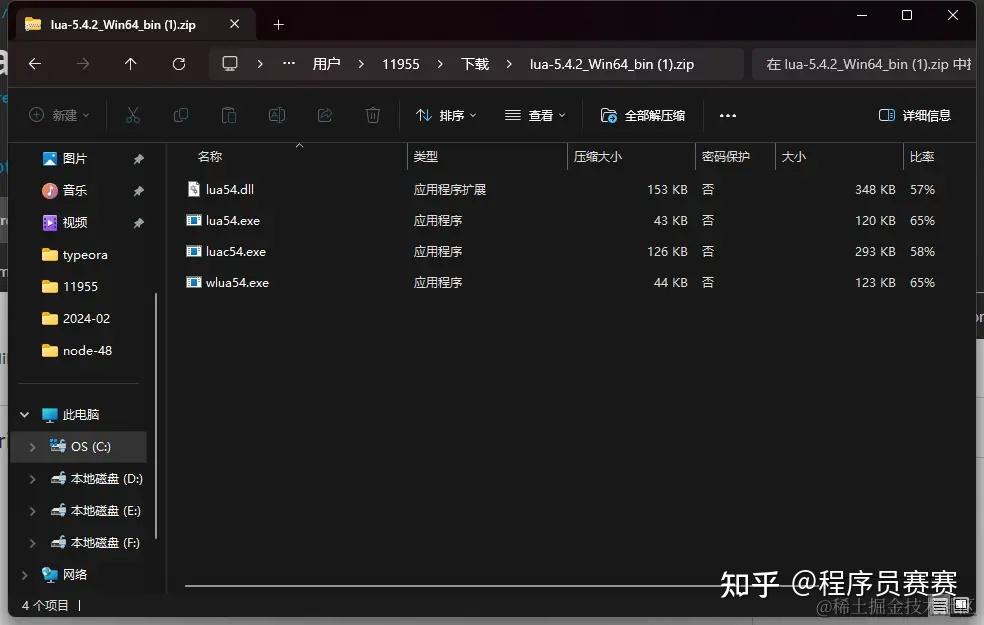Click the Back navigation arrow
This screenshot has height=625, width=984.
[x=36, y=63]
